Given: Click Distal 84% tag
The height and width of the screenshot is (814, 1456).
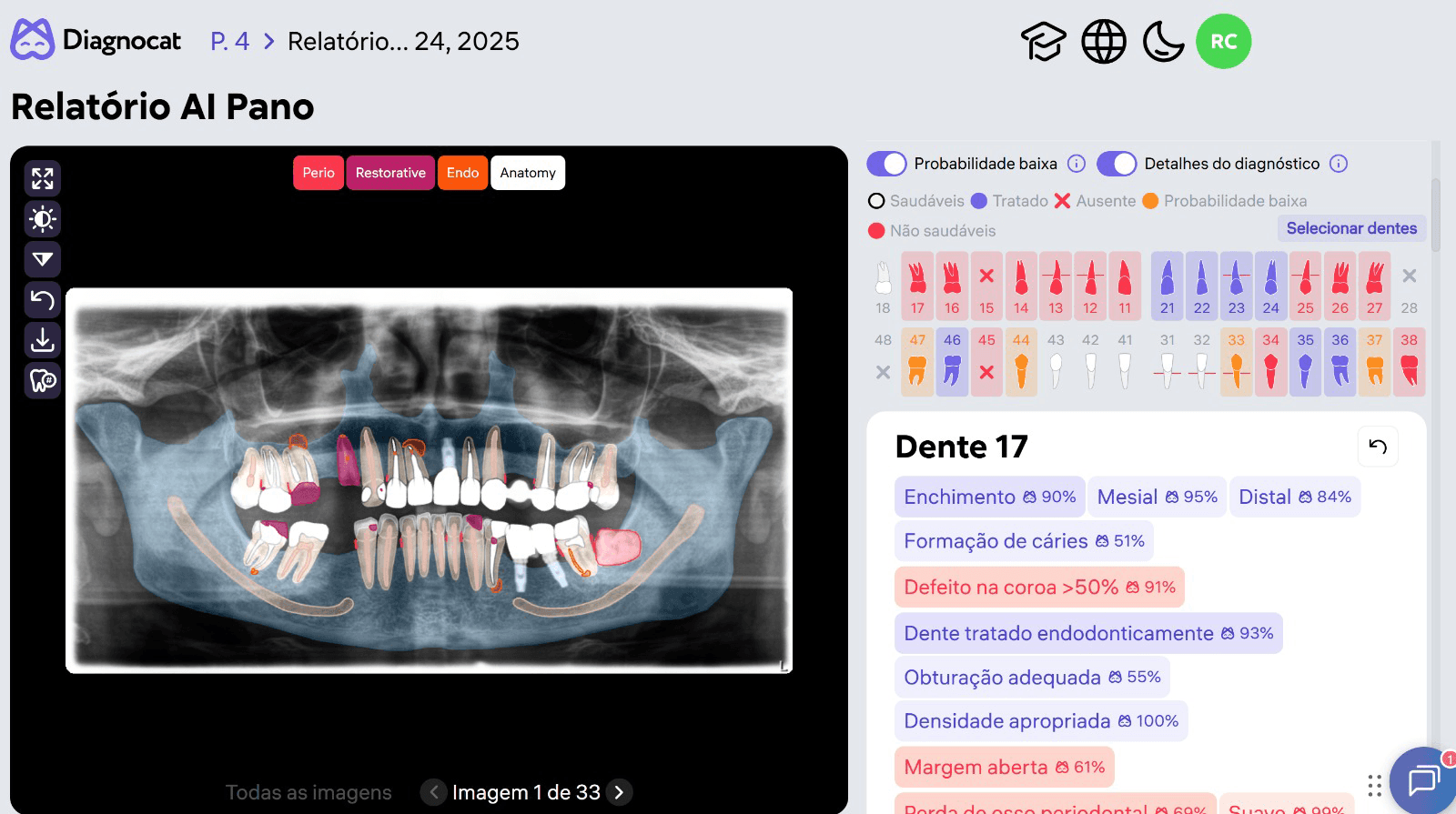Looking at the screenshot, I should tap(1295, 497).
